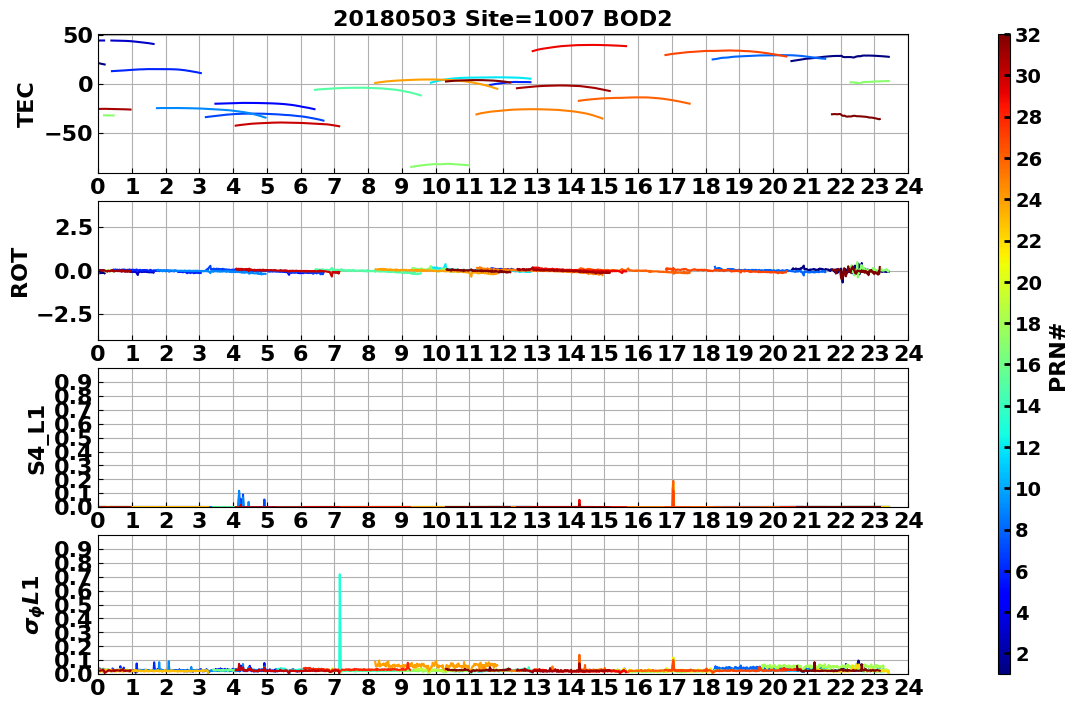Click the σφL1 y-axis label
The image size is (1077, 709).
pos(32,605)
